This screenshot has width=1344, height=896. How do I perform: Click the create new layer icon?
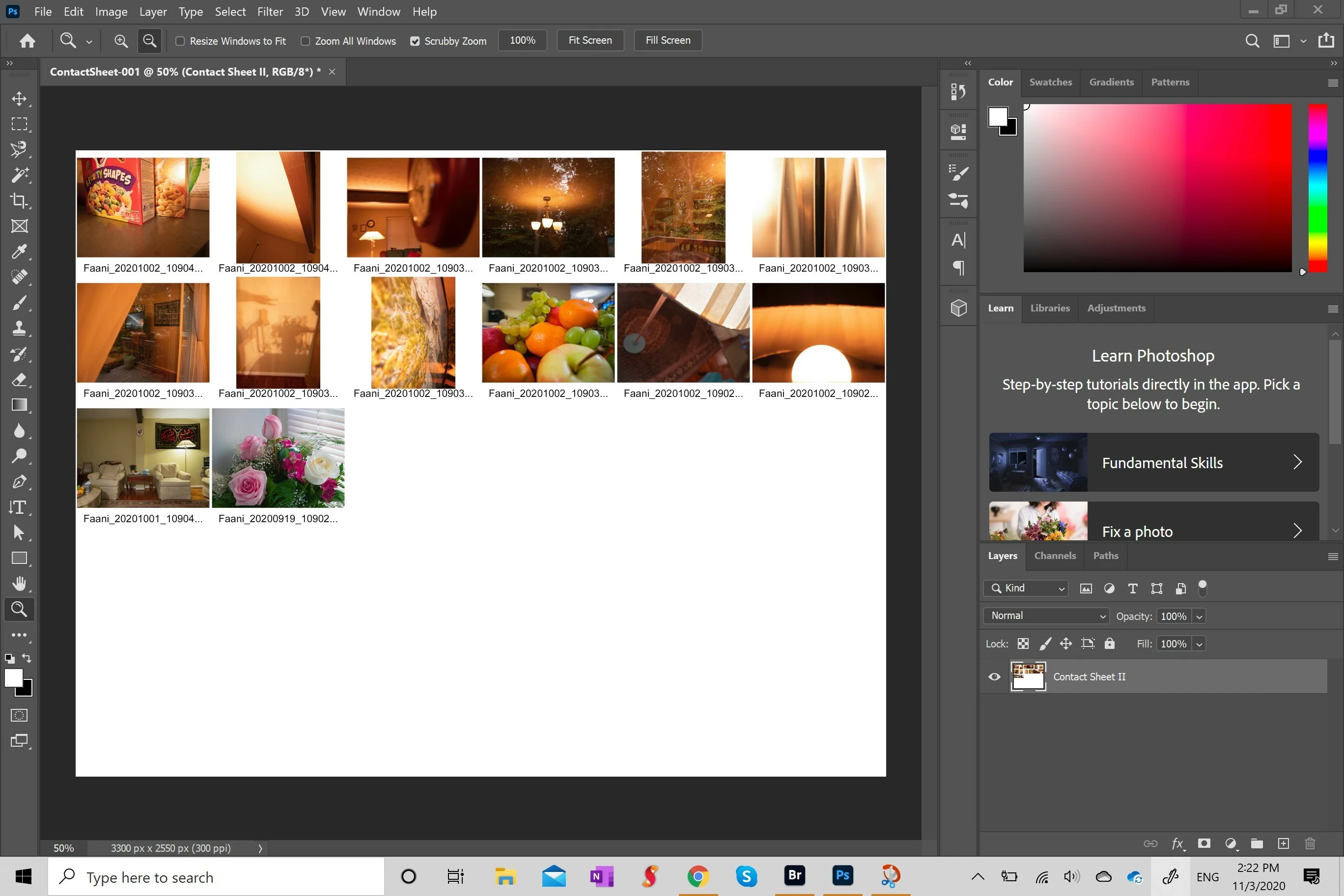[1284, 843]
